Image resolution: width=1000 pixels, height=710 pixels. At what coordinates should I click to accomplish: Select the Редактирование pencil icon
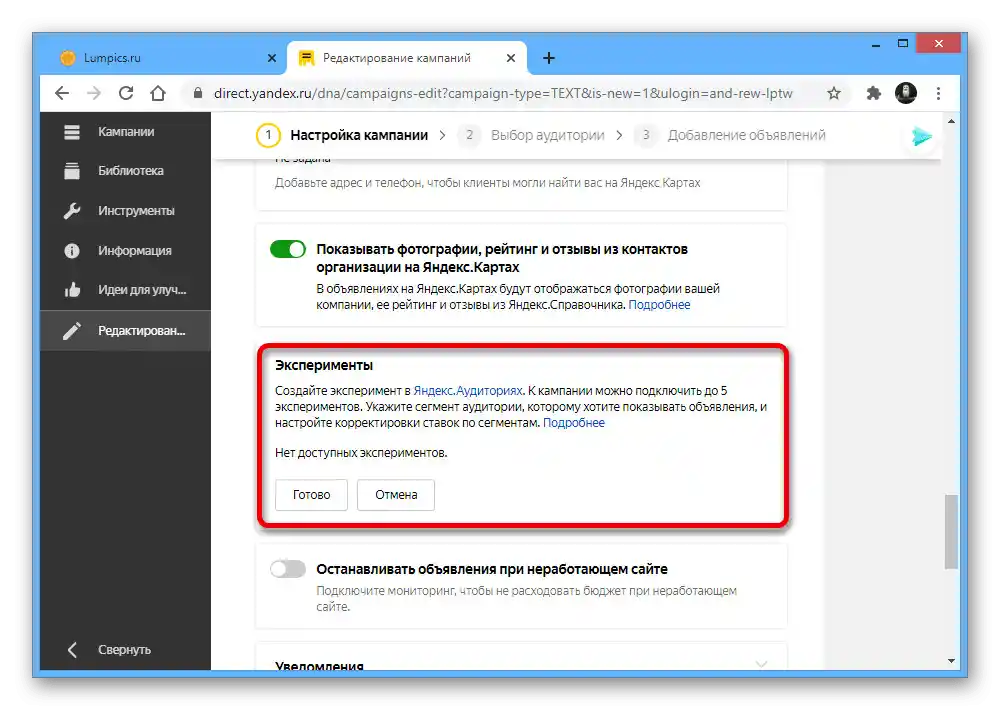(72, 331)
